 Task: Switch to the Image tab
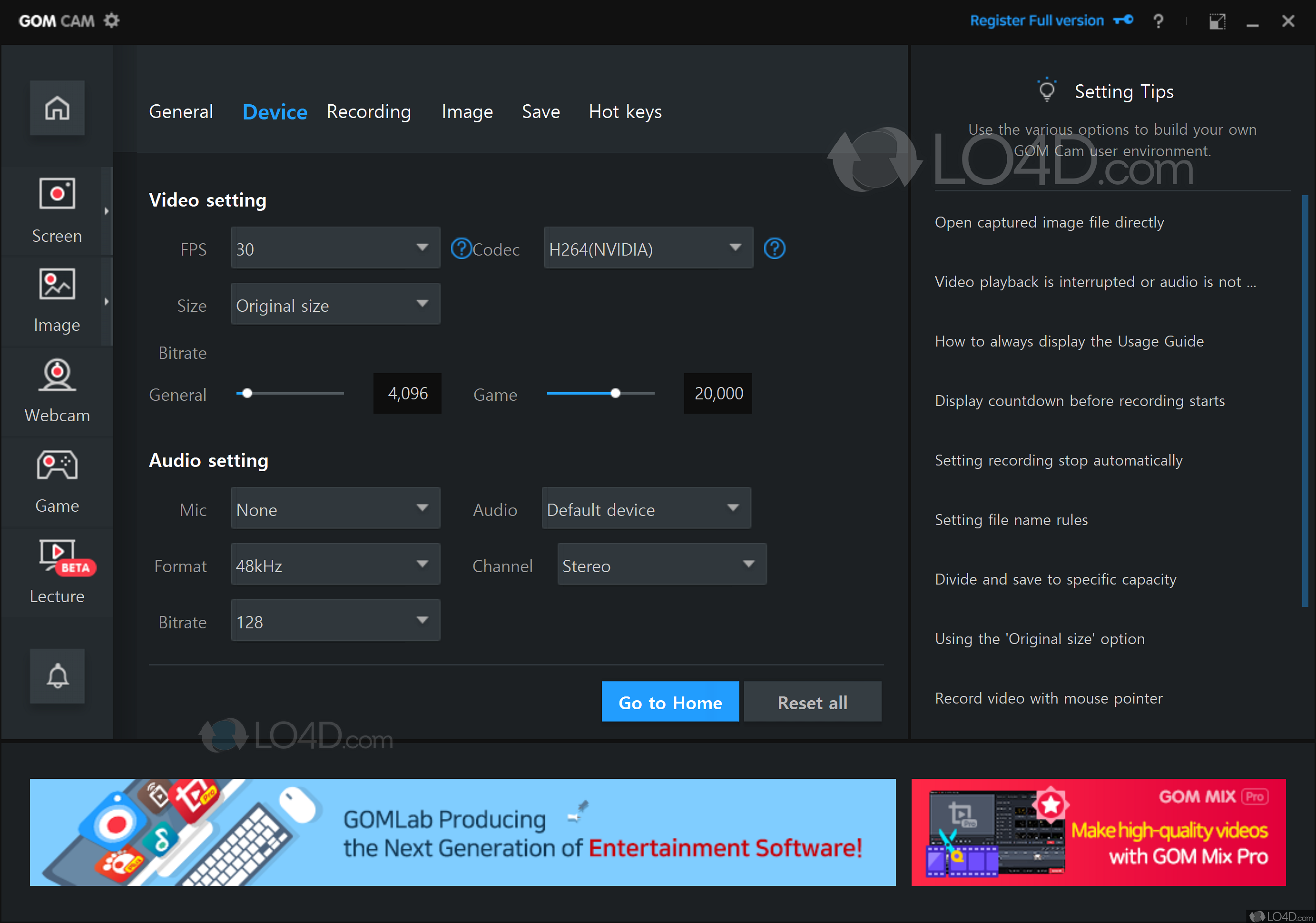[467, 112]
